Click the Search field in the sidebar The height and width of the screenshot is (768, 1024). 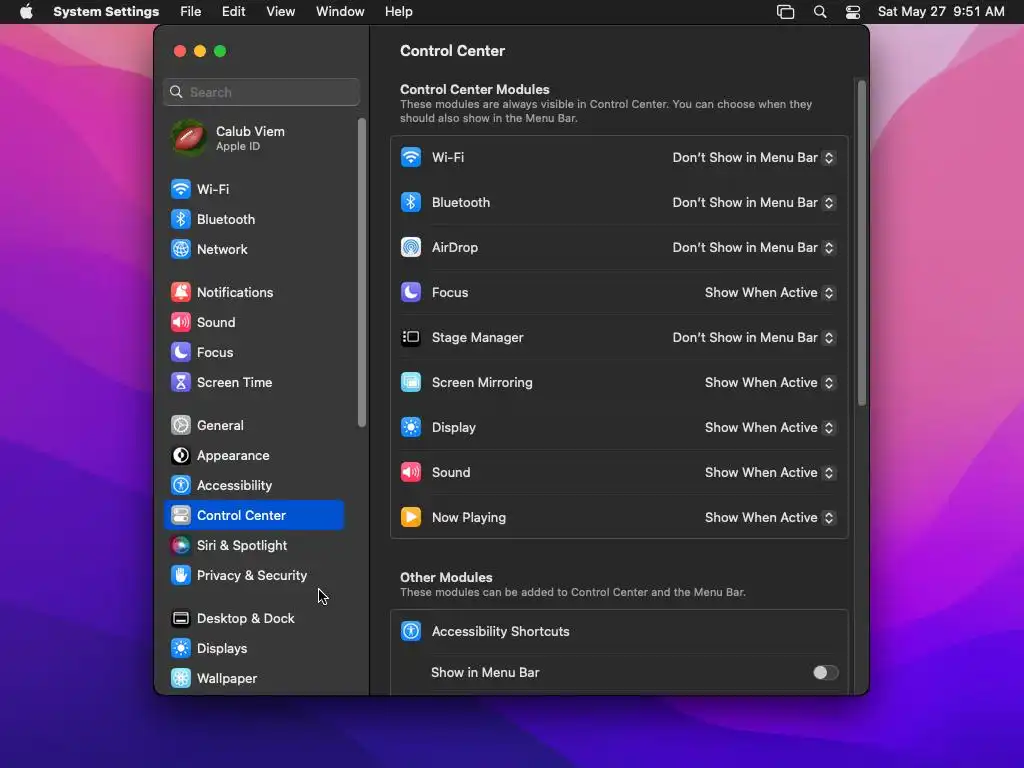pyautogui.click(x=261, y=92)
